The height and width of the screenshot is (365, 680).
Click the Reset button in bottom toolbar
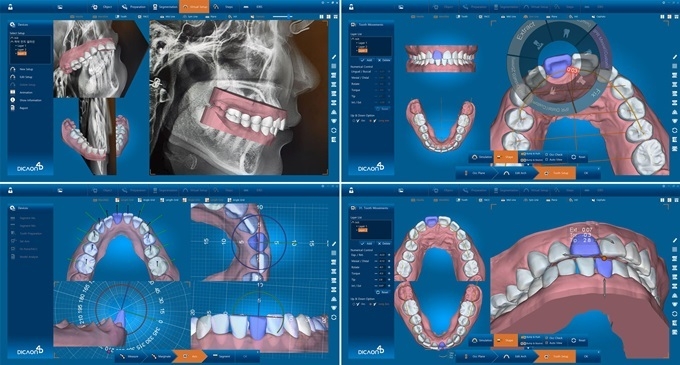tap(579, 157)
